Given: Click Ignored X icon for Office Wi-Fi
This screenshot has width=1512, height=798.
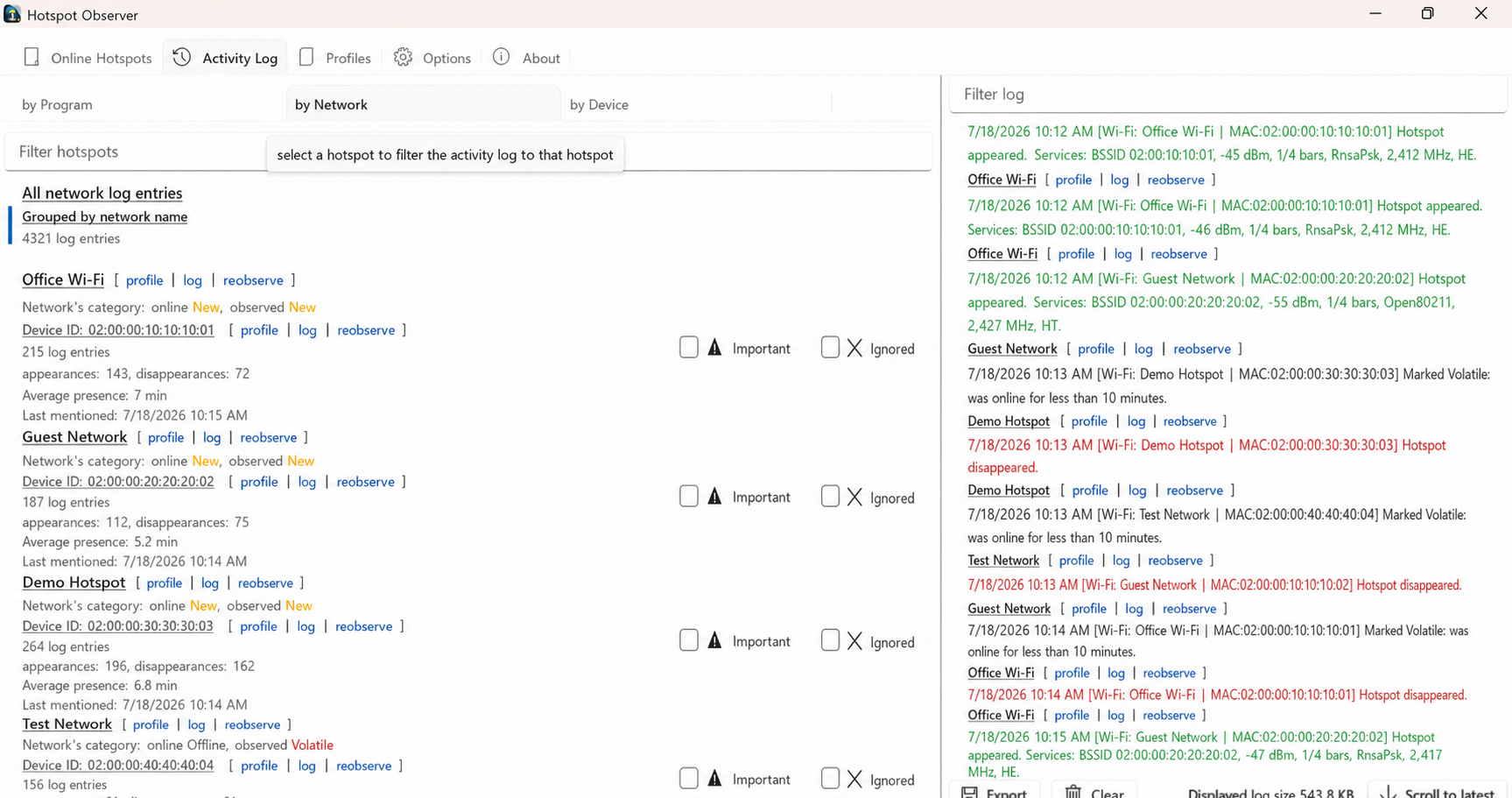Looking at the screenshot, I should (x=854, y=348).
